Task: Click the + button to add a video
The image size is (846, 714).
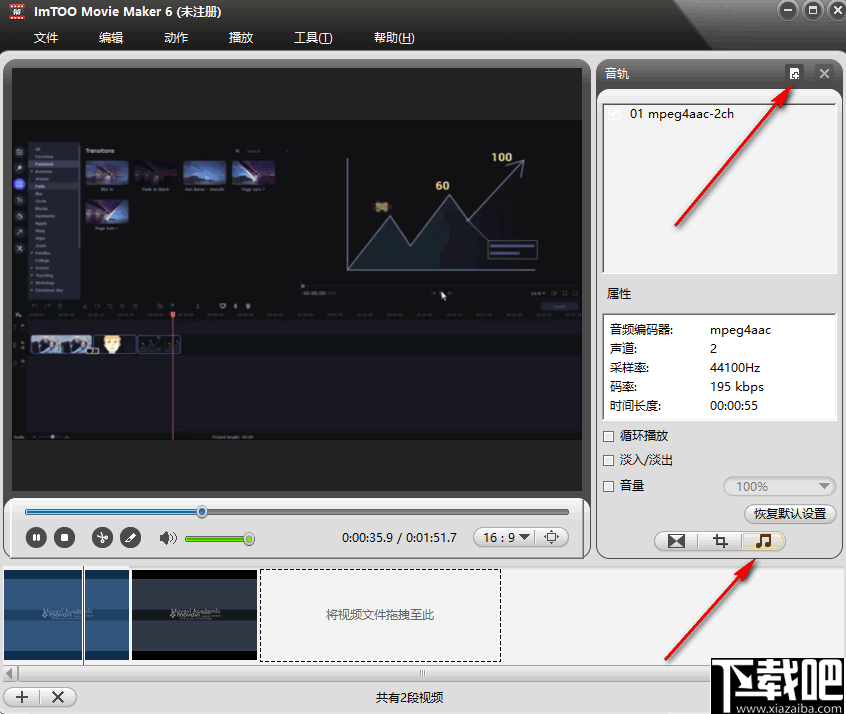Action: [21, 697]
